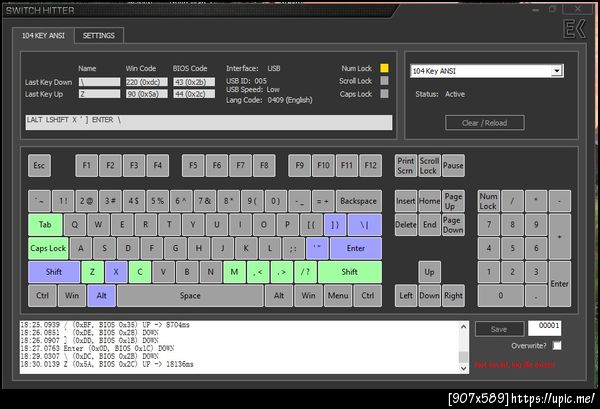
Task: Click the green C key tile
Action: click(x=140, y=272)
